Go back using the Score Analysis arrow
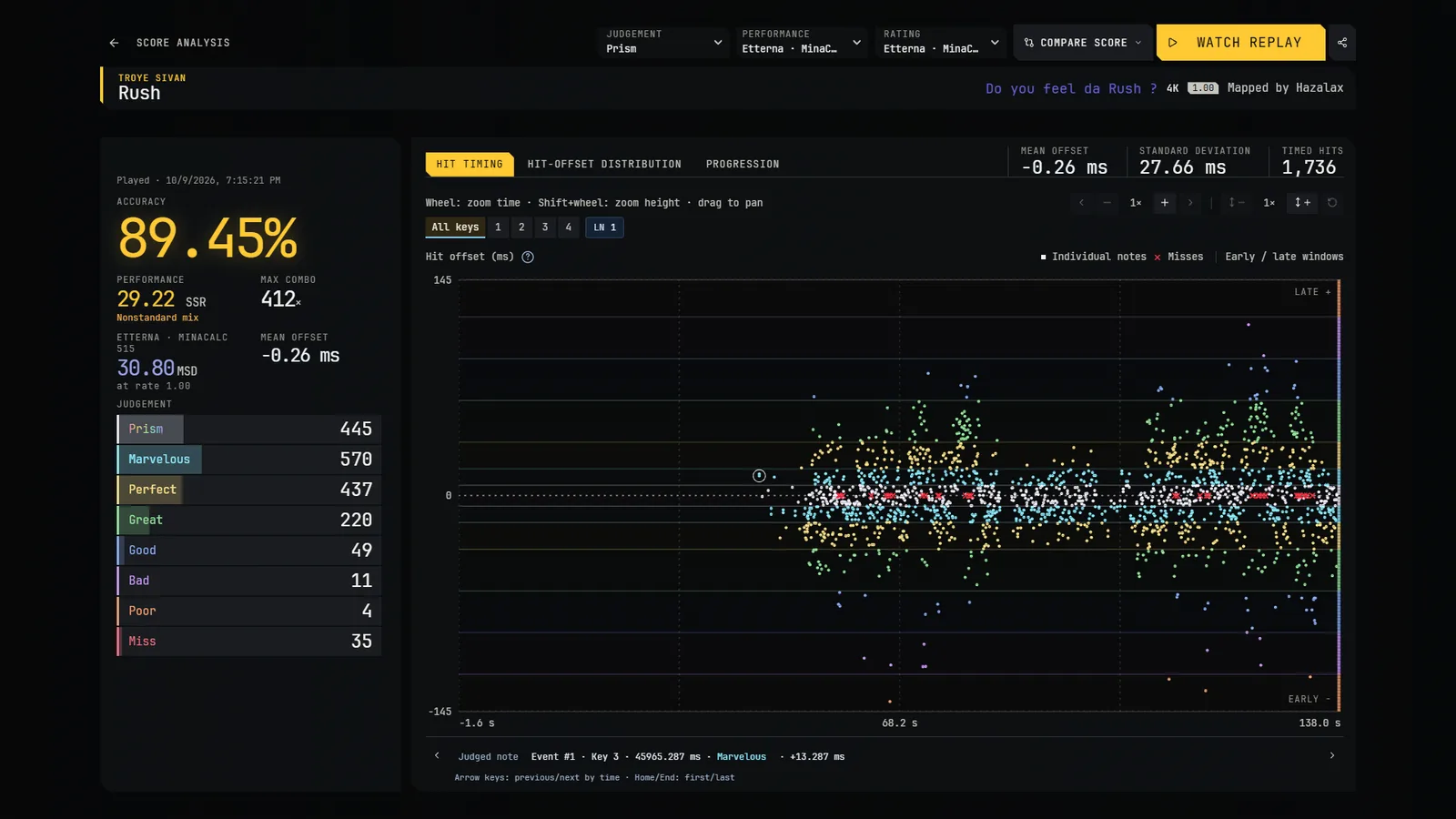 [x=114, y=43]
